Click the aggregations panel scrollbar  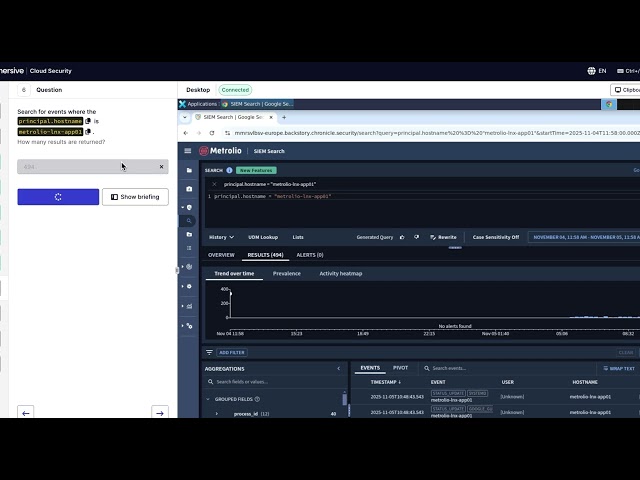coord(344,398)
